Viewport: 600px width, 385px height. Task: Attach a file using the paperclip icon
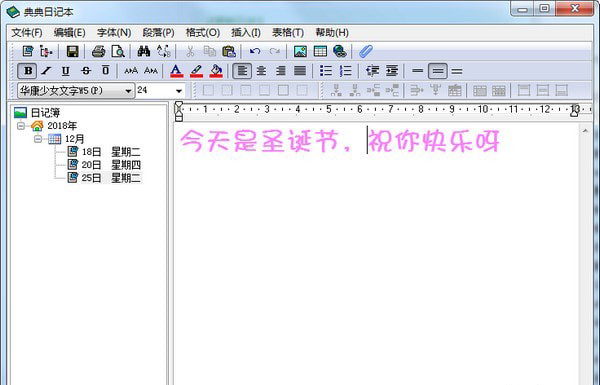[366, 51]
